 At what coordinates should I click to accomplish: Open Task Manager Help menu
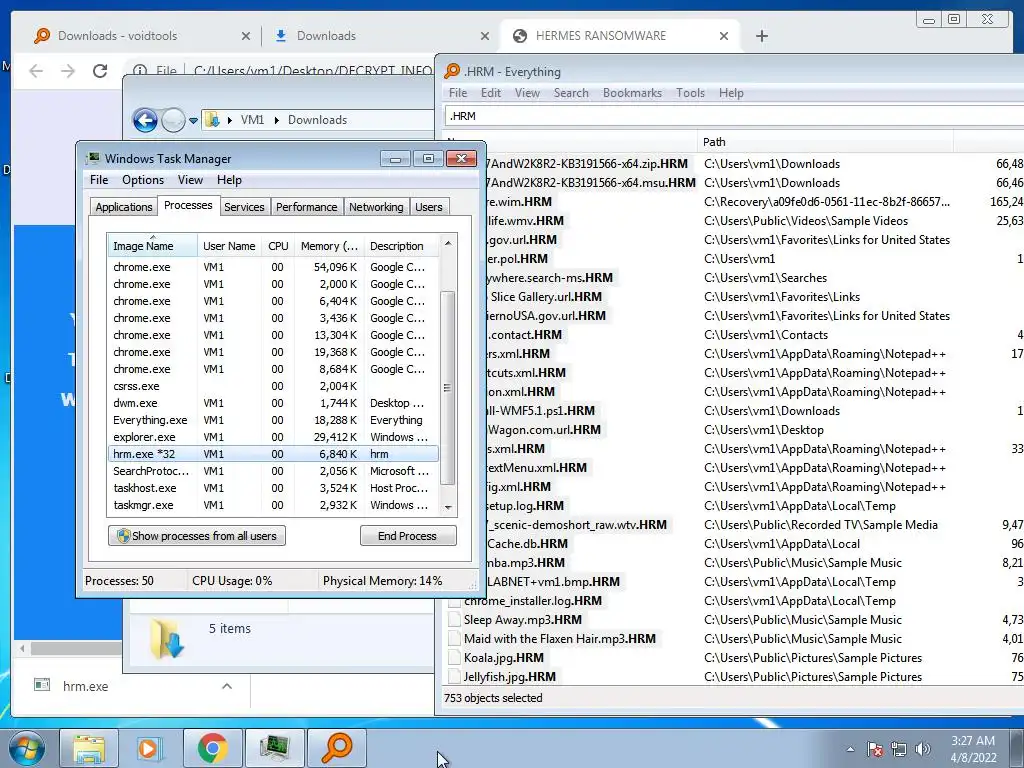point(229,180)
